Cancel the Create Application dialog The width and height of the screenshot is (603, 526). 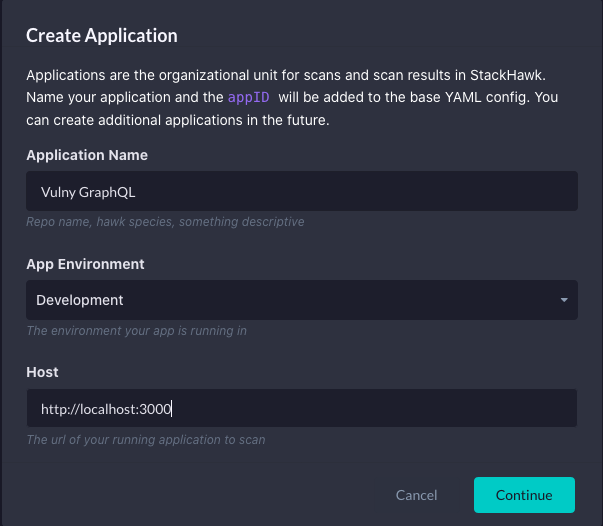coord(416,495)
